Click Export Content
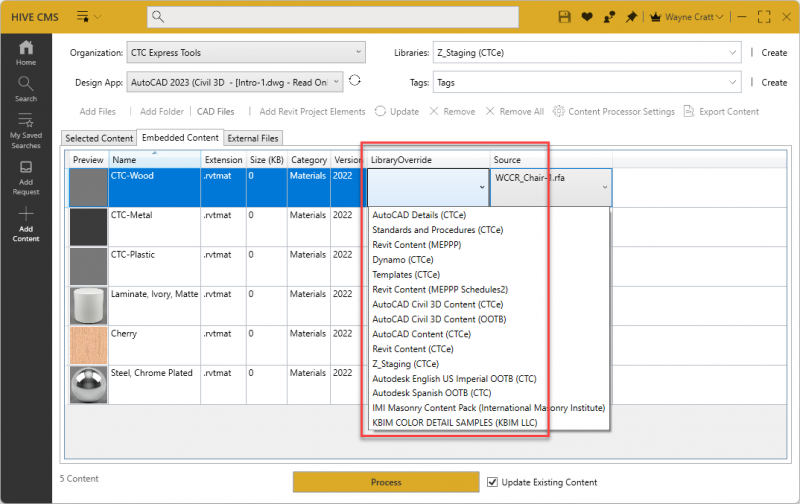This screenshot has height=504, width=800. pyautogui.click(x=721, y=111)
